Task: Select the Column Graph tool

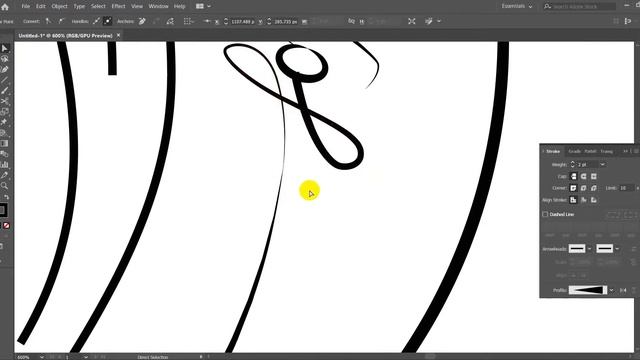Action: (4, 164)
